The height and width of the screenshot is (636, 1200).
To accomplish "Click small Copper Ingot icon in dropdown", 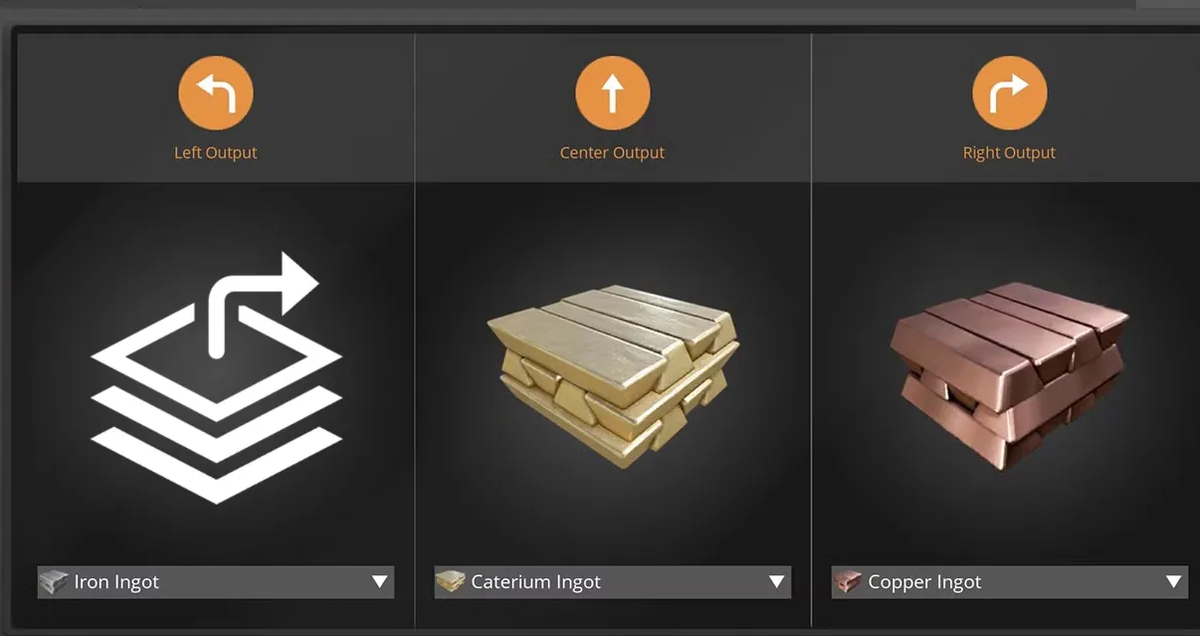I will 847,582.
